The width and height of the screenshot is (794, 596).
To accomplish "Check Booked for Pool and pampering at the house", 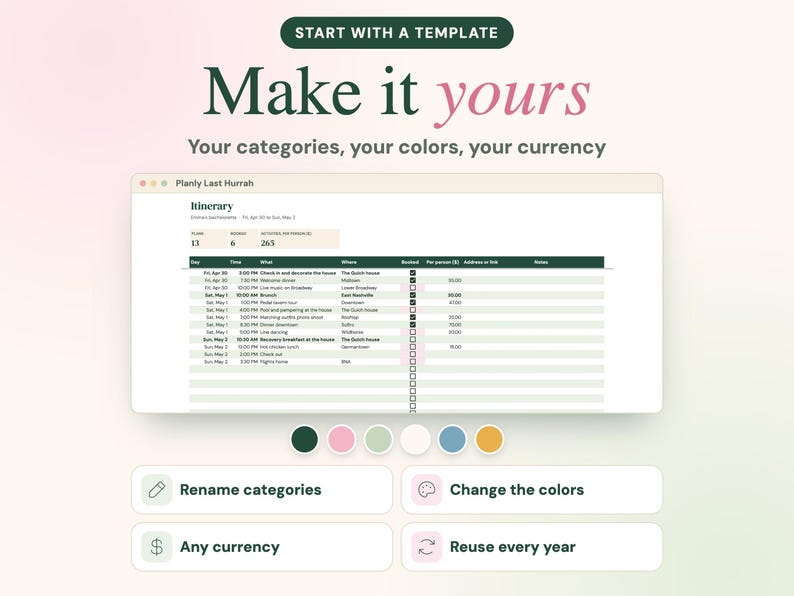I will tap(413, 310).
